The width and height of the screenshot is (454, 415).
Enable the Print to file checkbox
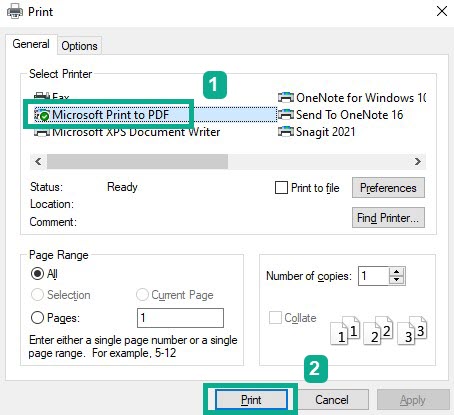[281, 188]
